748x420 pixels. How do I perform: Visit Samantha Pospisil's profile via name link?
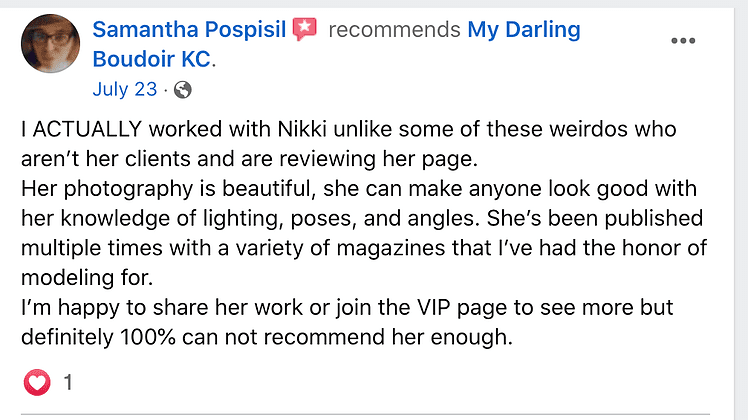point(190,30)
